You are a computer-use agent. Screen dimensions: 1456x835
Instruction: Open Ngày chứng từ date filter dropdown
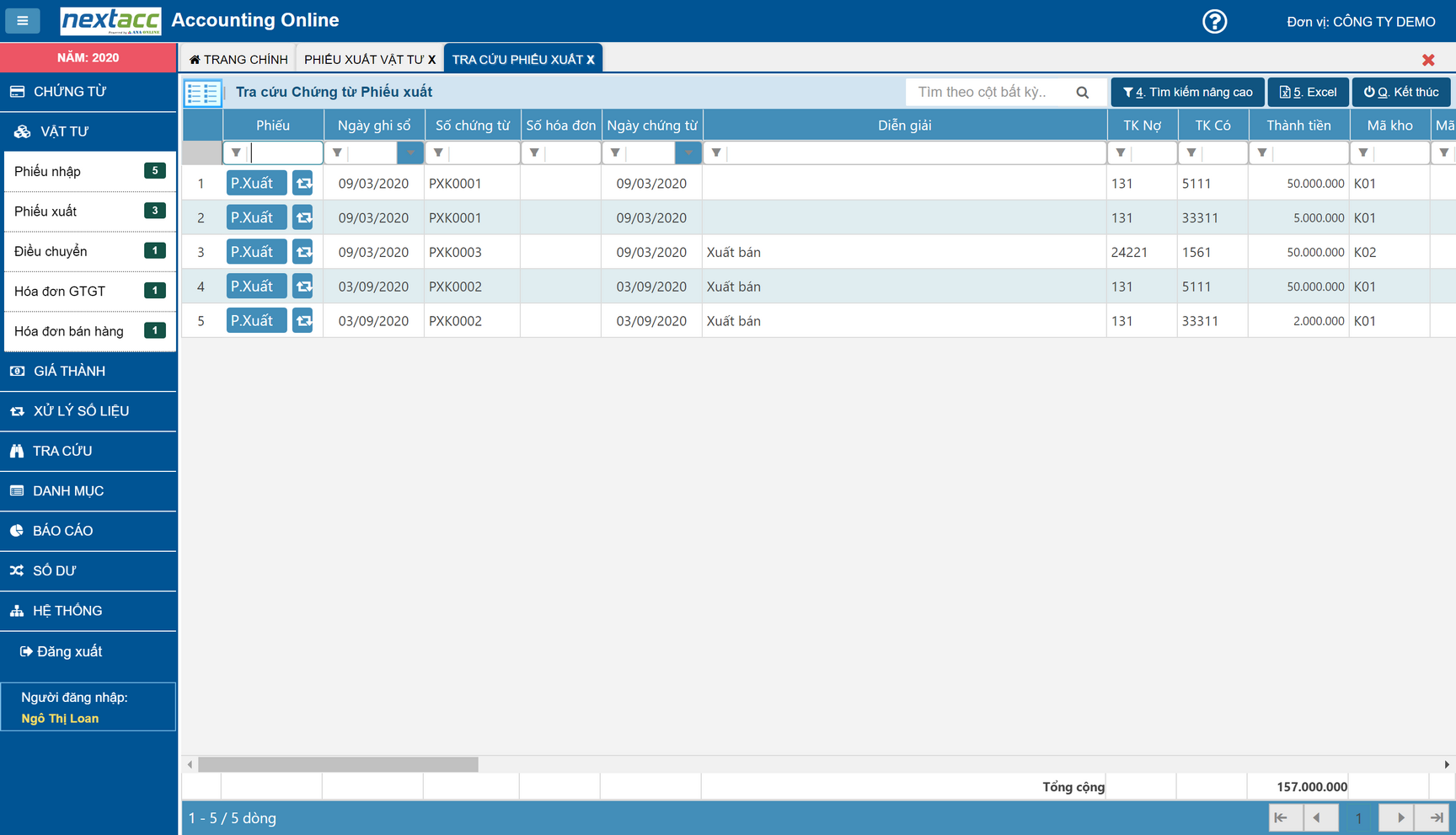688,153
